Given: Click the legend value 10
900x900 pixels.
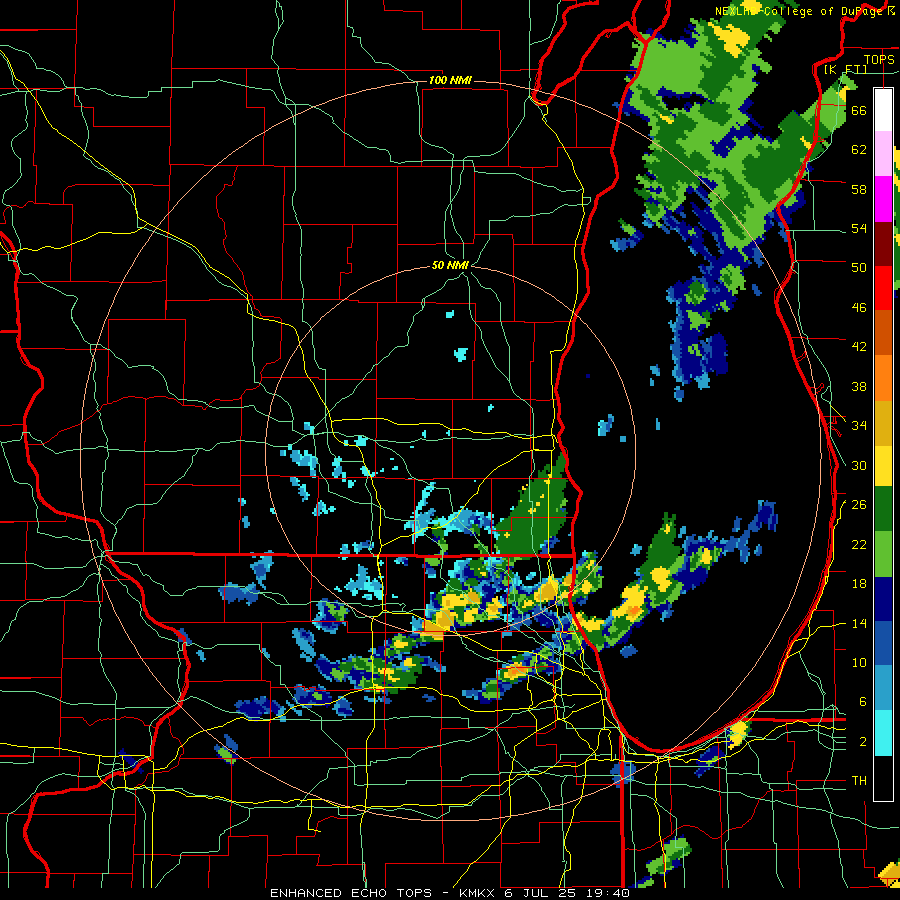Looking at the screenshot, I should [859, 662].
